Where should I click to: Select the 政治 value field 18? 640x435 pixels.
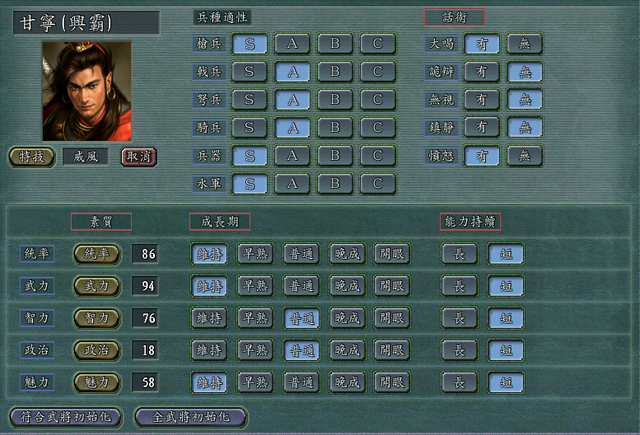[x=145, y=350]
